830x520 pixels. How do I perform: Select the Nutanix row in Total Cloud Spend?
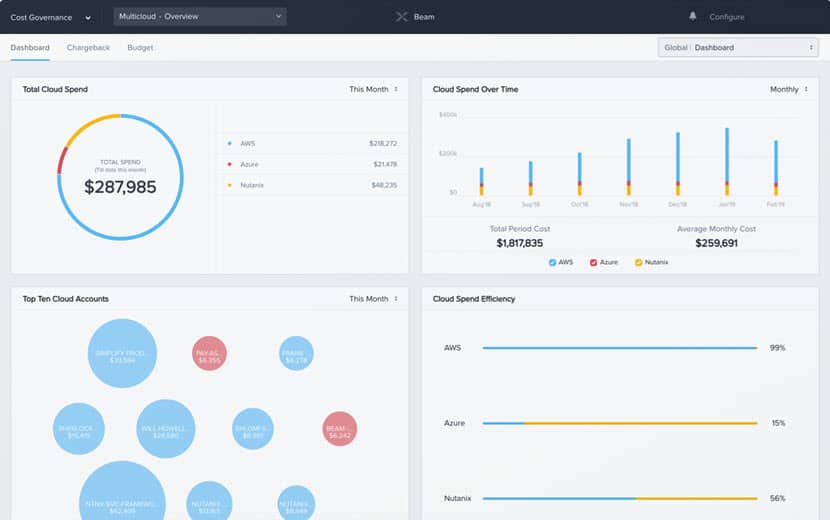tap(312, 185)
